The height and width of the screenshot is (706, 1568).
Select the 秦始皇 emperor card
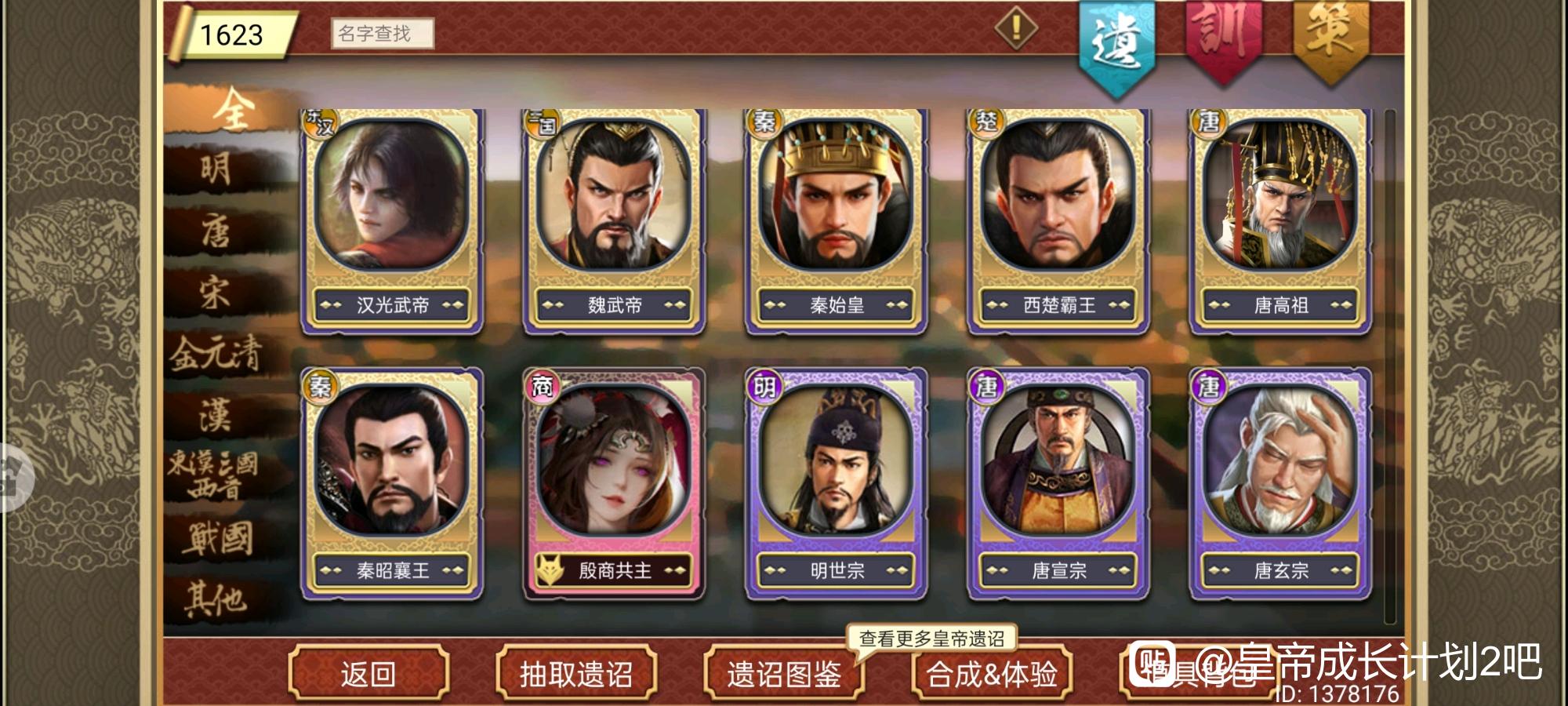pyautogui.click(x=836, y=221)
